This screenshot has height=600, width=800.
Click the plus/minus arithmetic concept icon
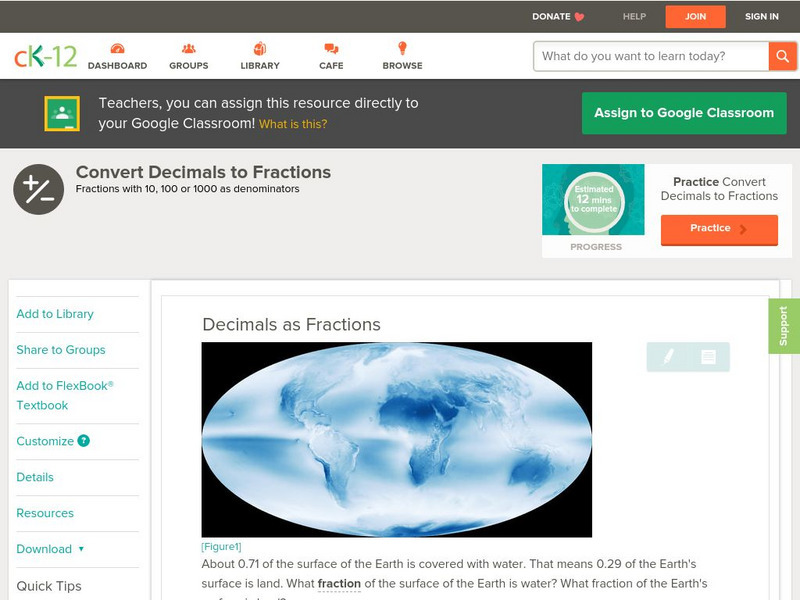click(x=39, y=189)
